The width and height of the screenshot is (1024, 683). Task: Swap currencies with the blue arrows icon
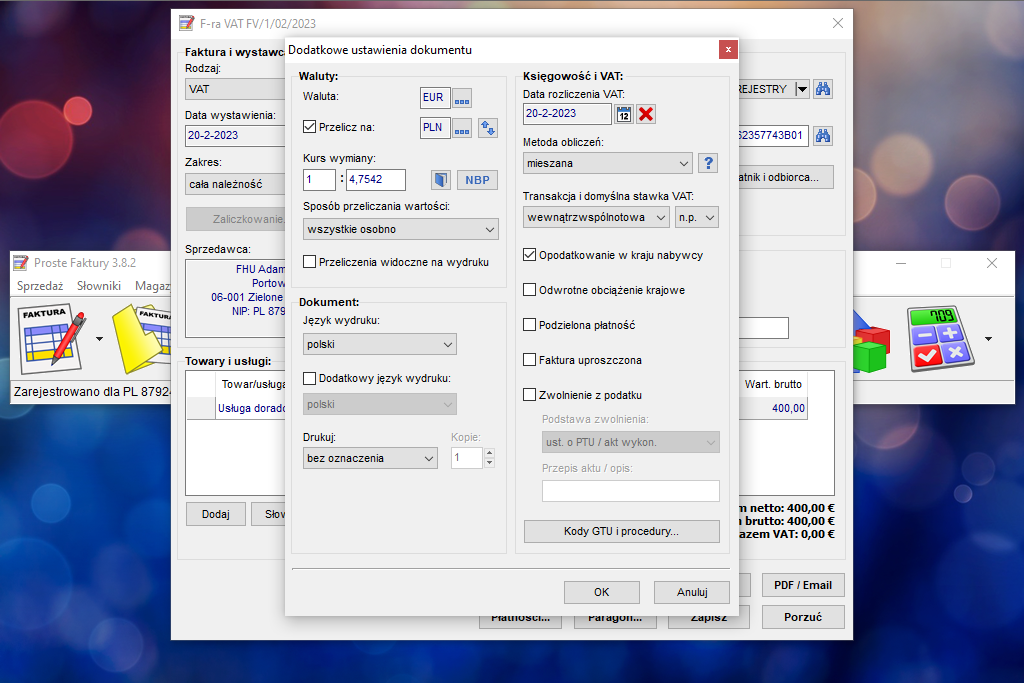pyautogui.click(x=488, y=128)
